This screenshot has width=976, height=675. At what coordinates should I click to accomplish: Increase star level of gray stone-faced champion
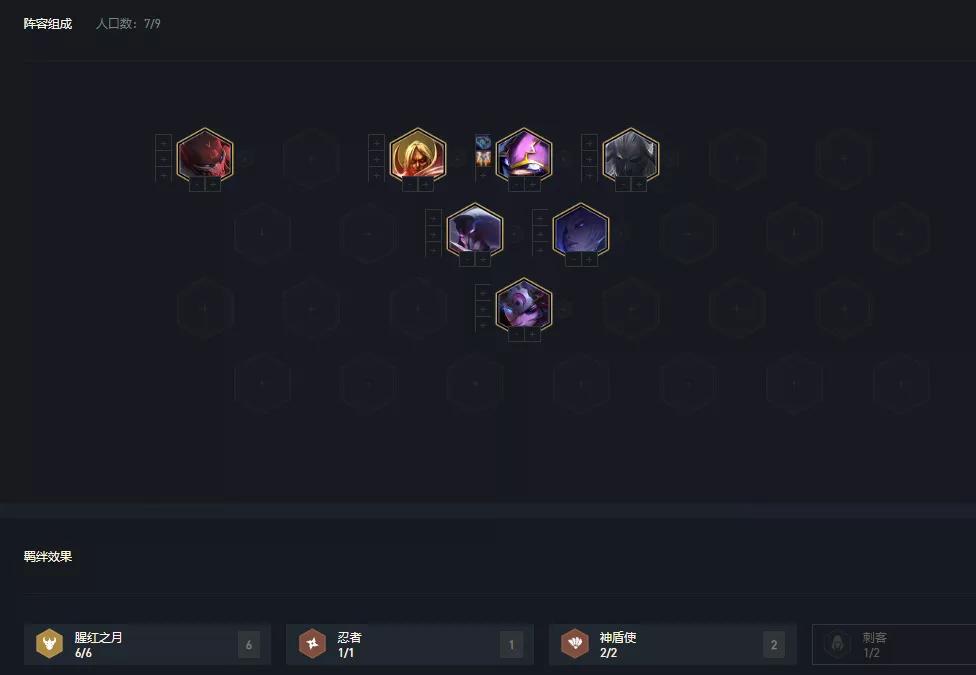639,185
